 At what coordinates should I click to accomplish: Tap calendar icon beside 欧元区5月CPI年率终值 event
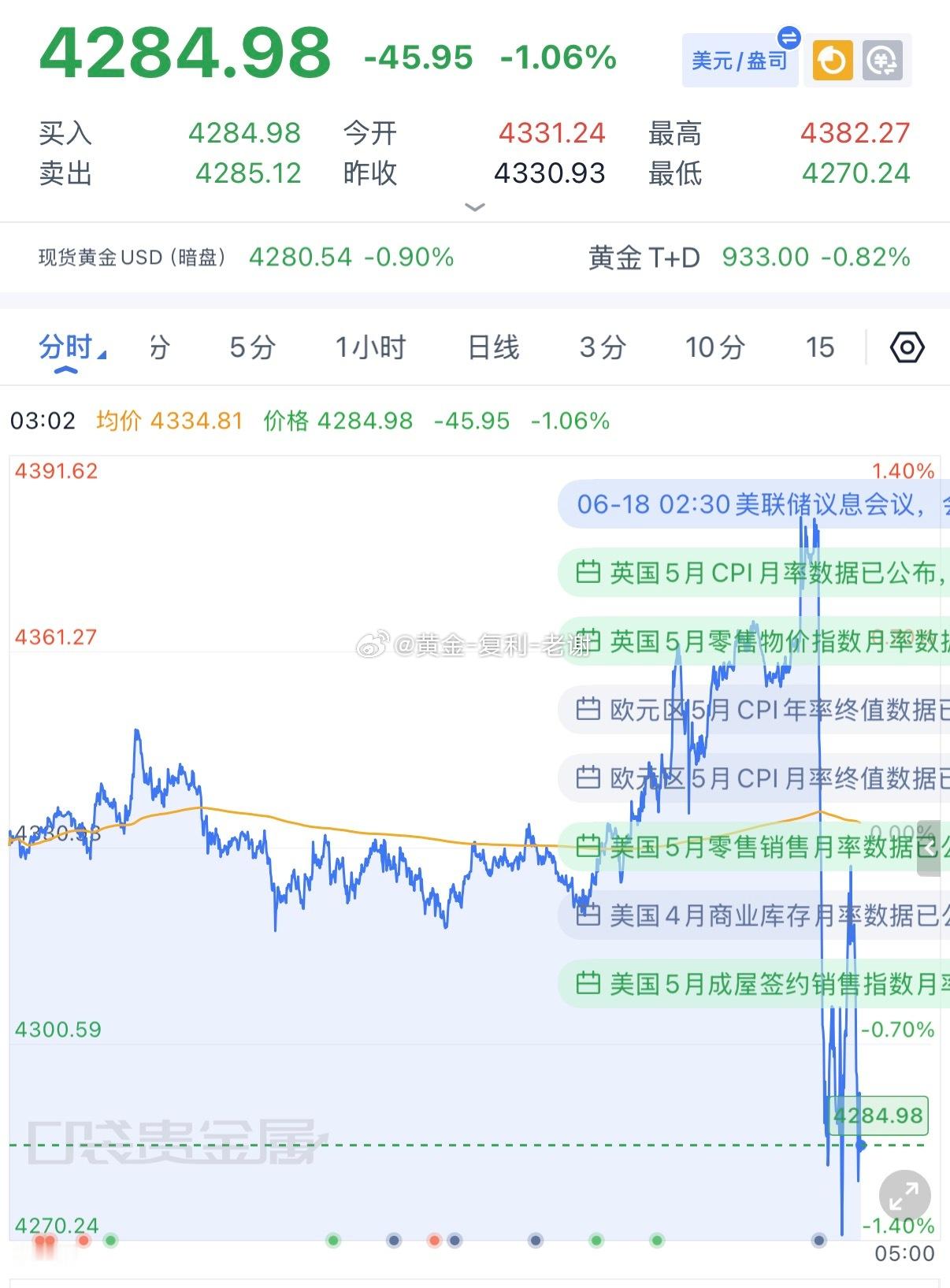(588, 709)
